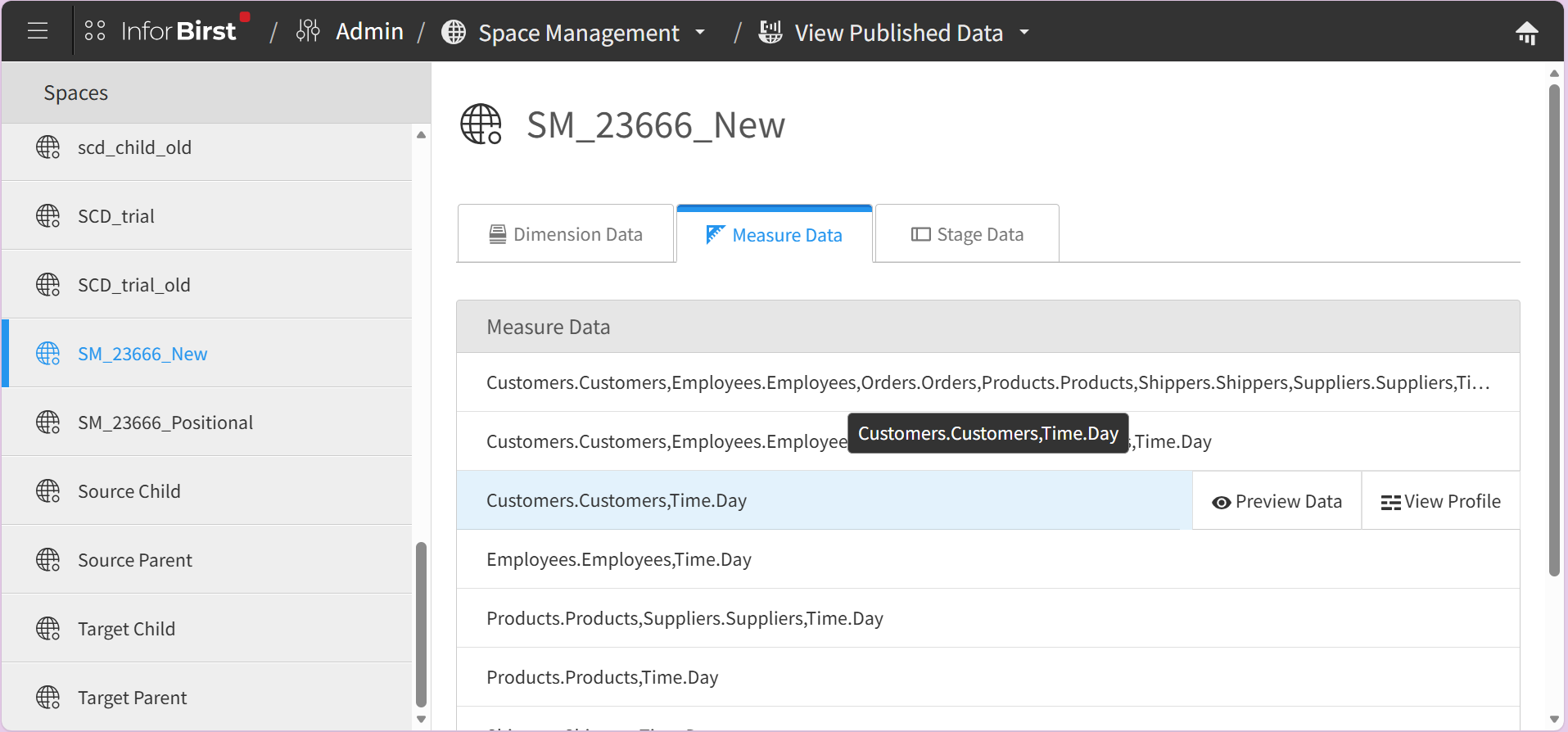Click the Source Child globe icon
The width and height of the screenshot is (1568, 732).
tap(48, 491)
